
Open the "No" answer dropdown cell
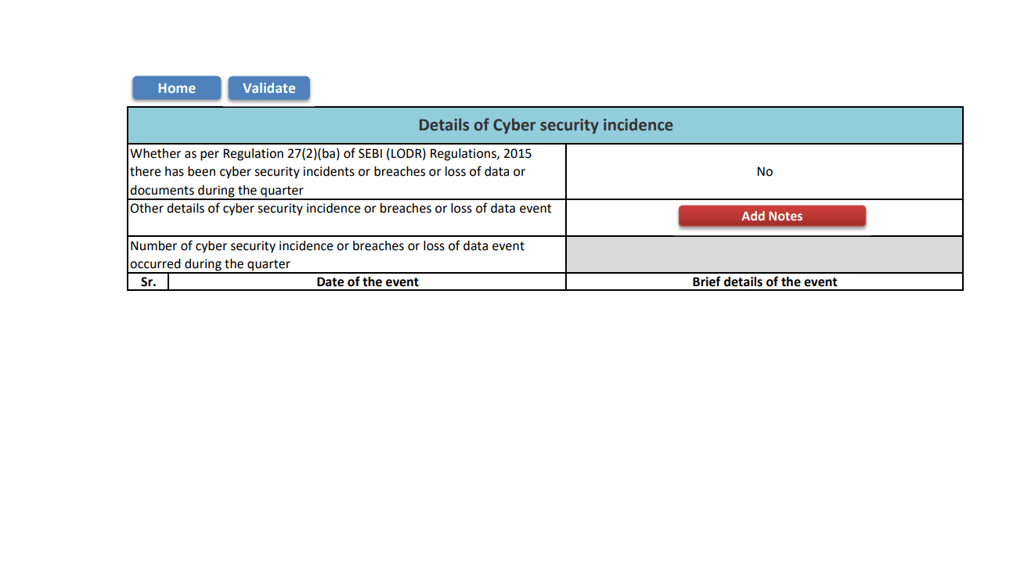pyautogui.click(x=764, y=172)
